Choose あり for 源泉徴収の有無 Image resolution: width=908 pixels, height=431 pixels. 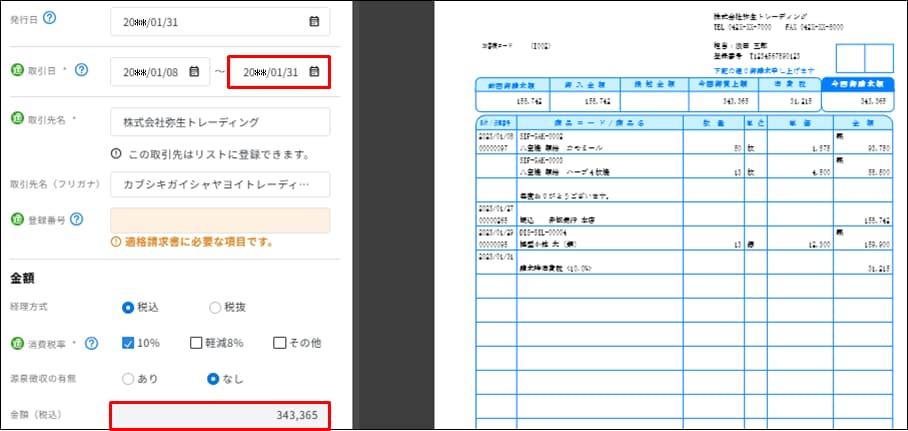pyautogui.click(x=128, y=379)
